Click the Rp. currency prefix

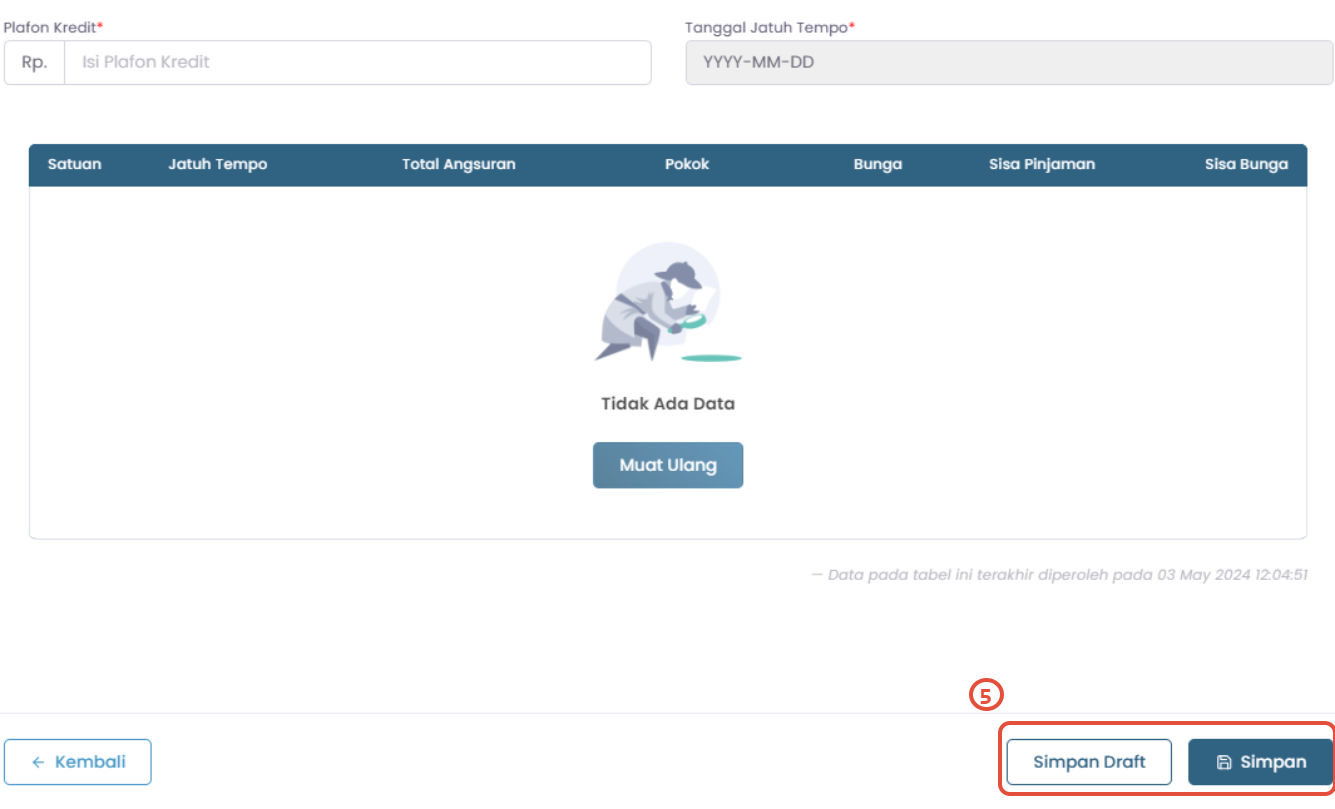point(35,62)
